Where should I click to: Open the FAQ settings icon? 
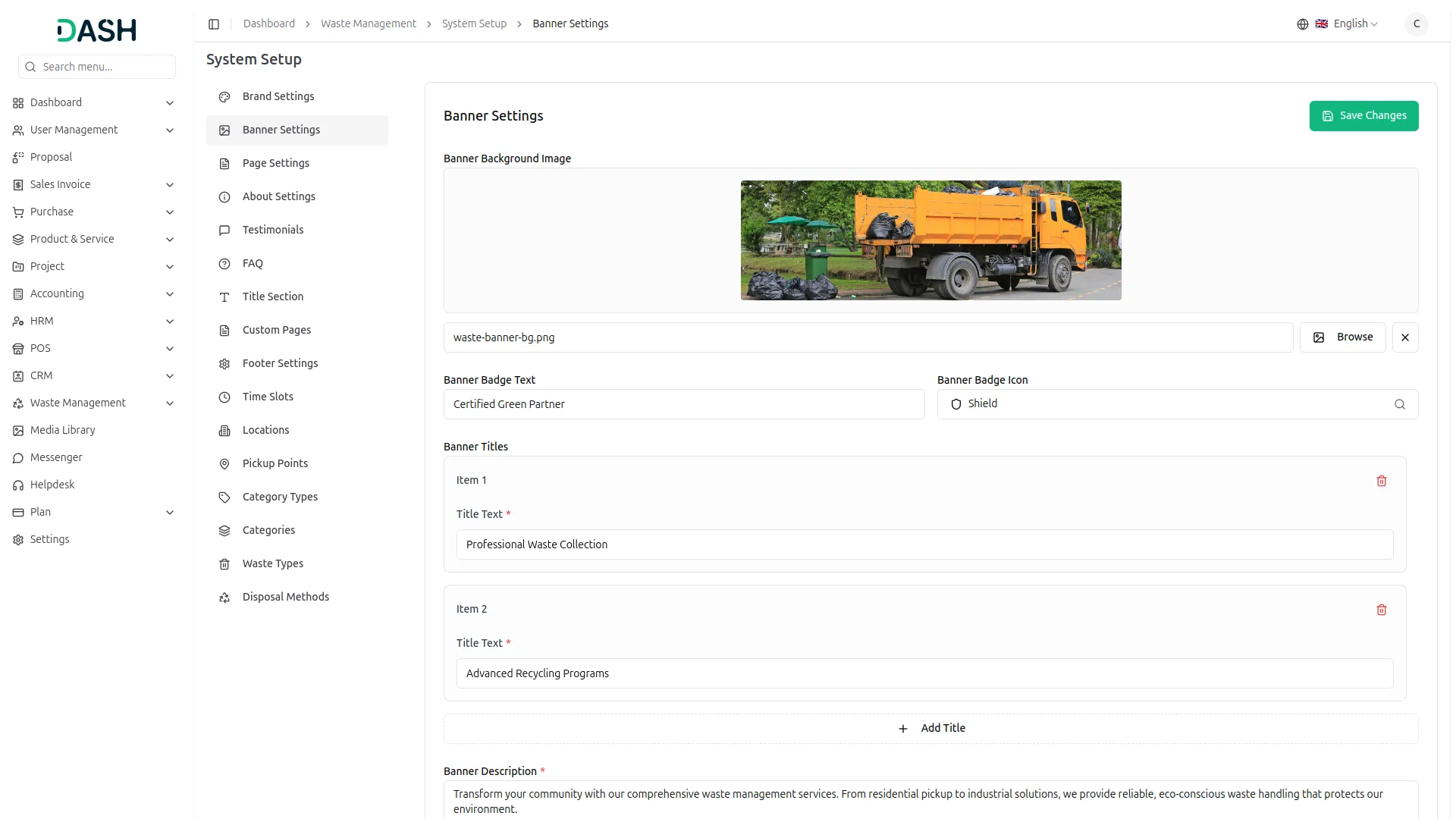click(224, 263)
